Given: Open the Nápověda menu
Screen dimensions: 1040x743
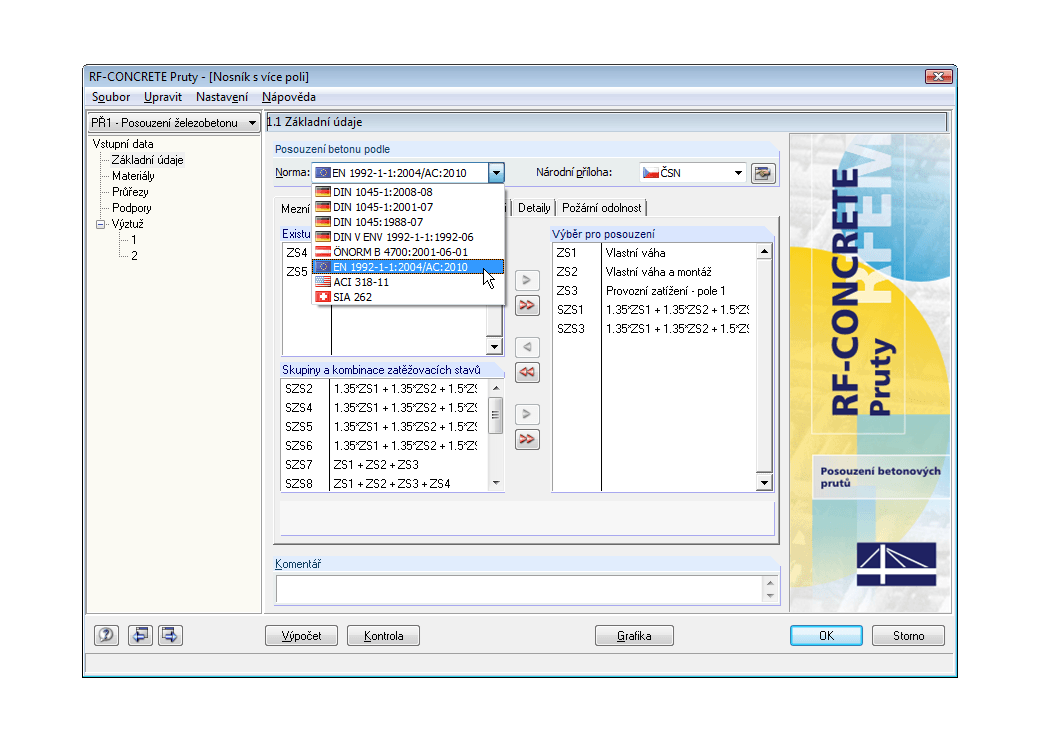Looking at the screenshot, I should [289, 97].
